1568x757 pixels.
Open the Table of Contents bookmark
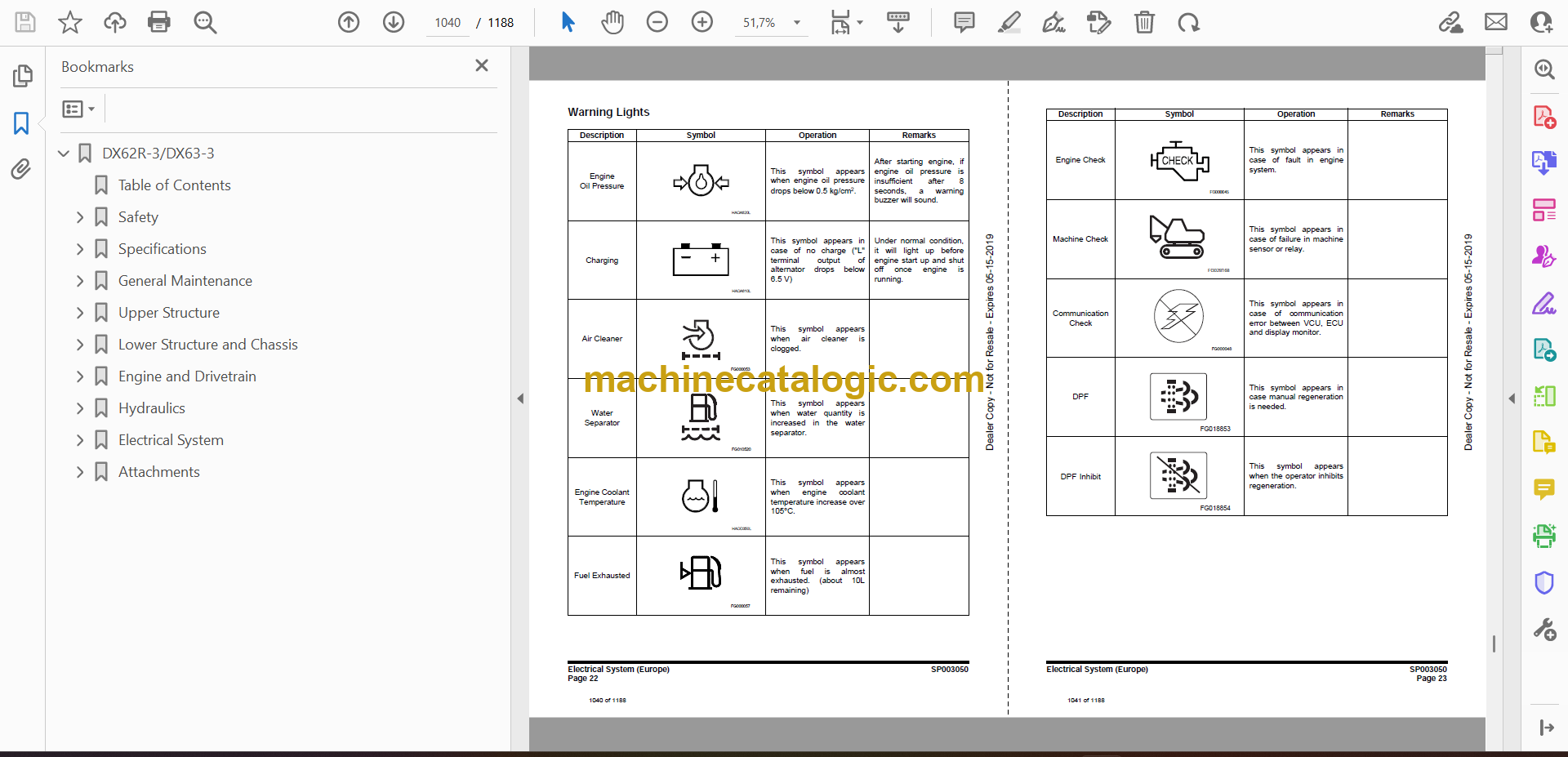click(x=174, y=185)
